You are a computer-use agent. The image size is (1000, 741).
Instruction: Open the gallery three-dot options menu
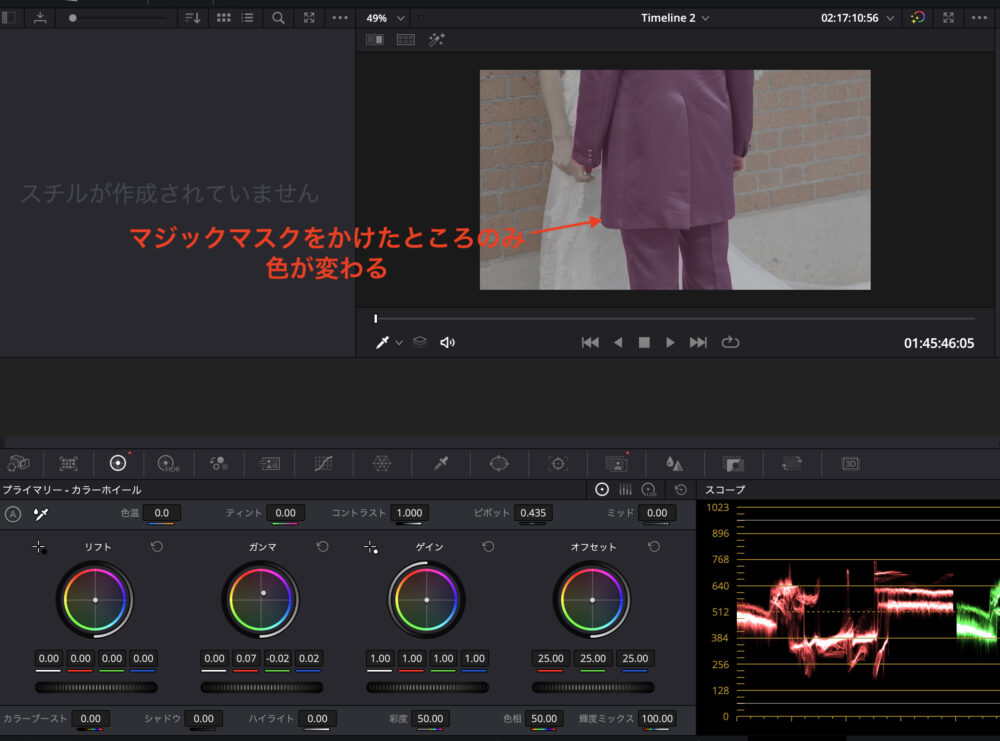340,18
